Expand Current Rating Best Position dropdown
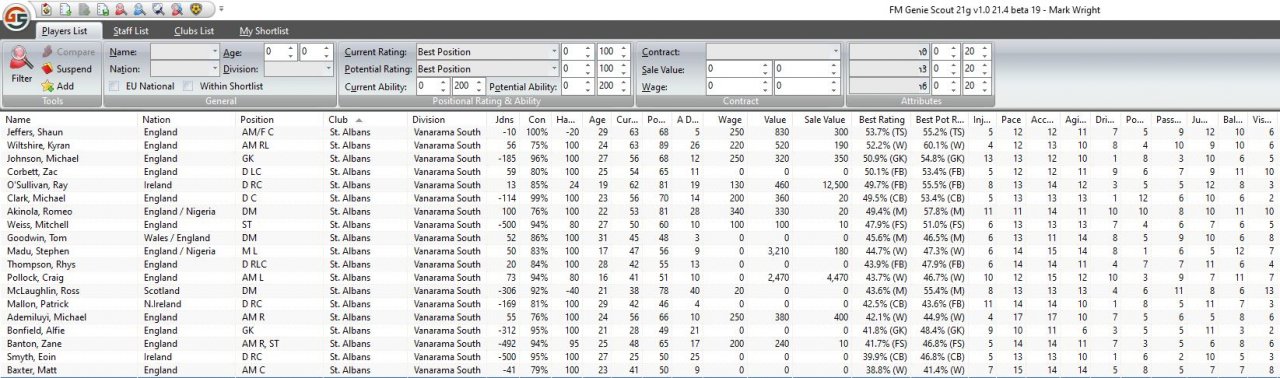The image size is (1280, 378). [553, 52]
